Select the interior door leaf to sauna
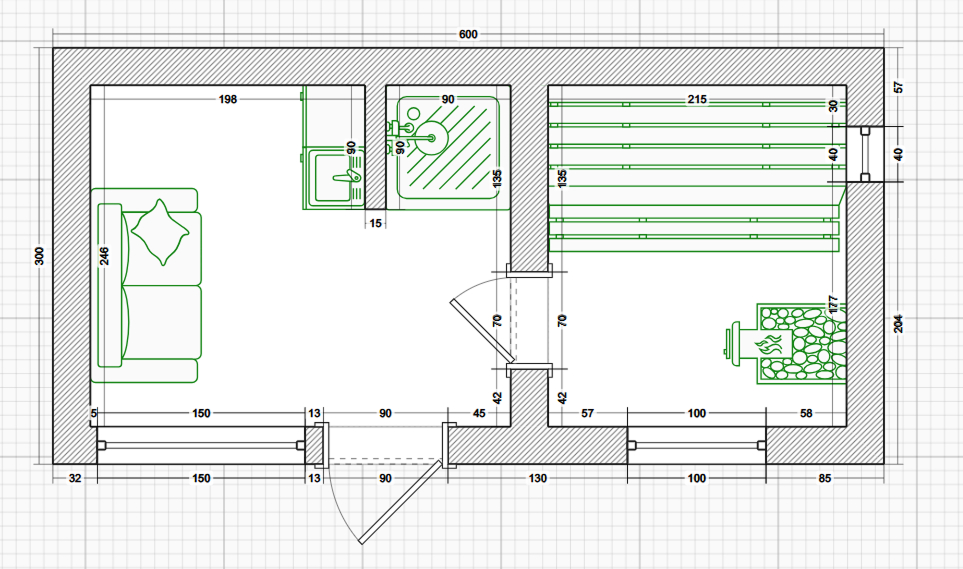The width and height of the screenshot is (963, 569). click(x=482, y=331)
